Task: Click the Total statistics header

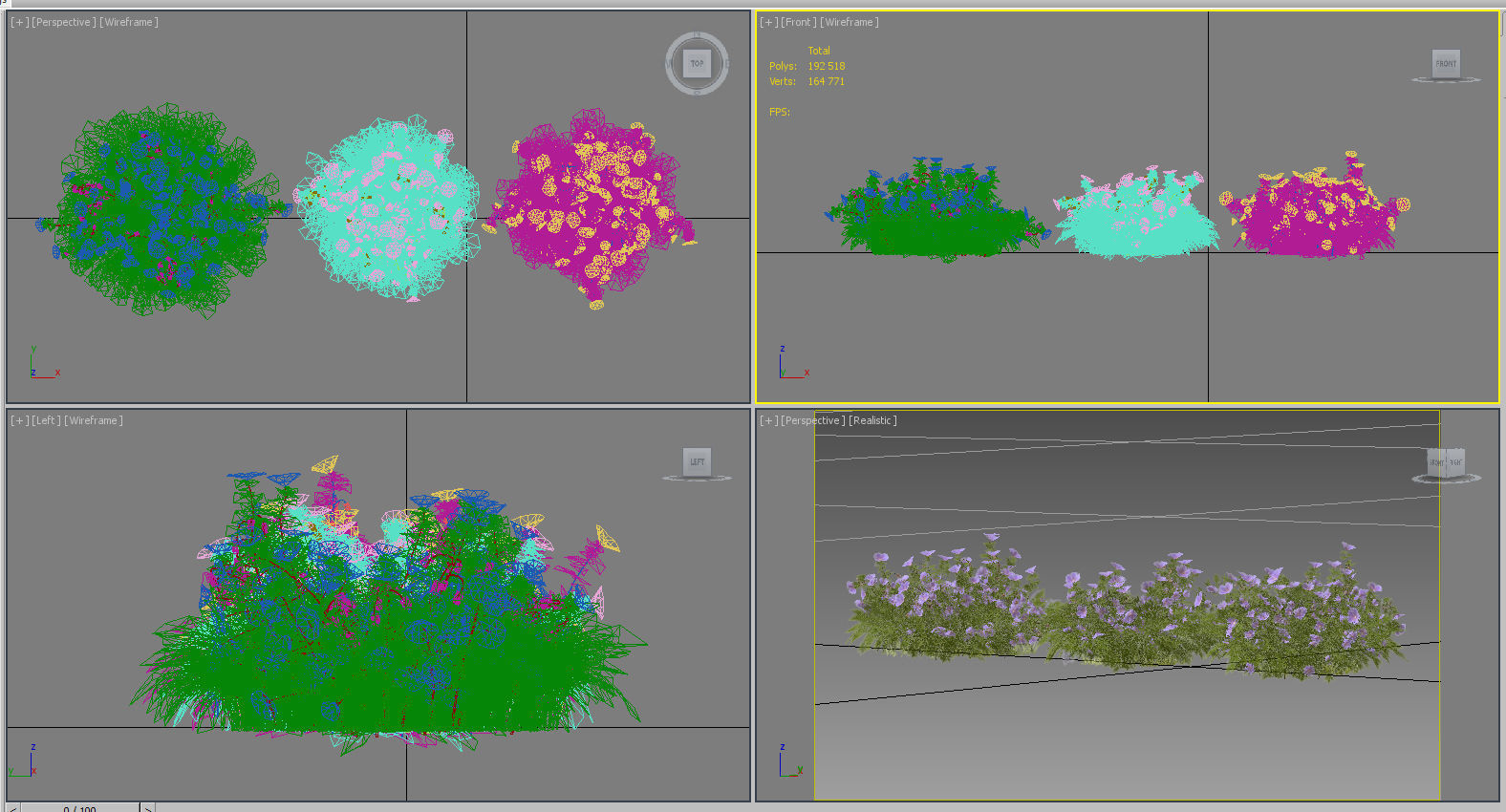Action: (819, 51)
